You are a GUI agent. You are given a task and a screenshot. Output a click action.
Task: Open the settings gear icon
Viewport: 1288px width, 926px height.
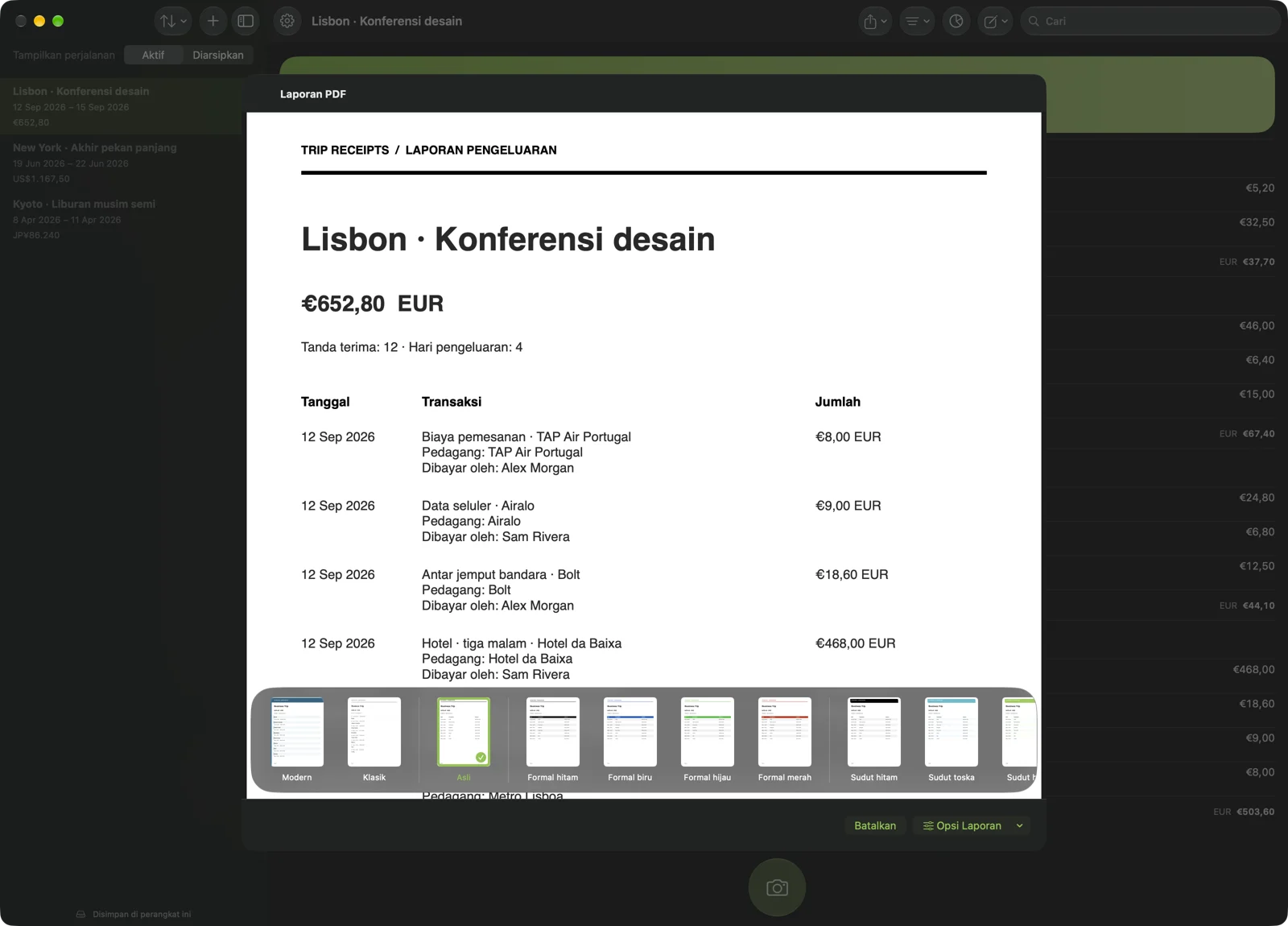pyautogui.click(x=287, y=22)
